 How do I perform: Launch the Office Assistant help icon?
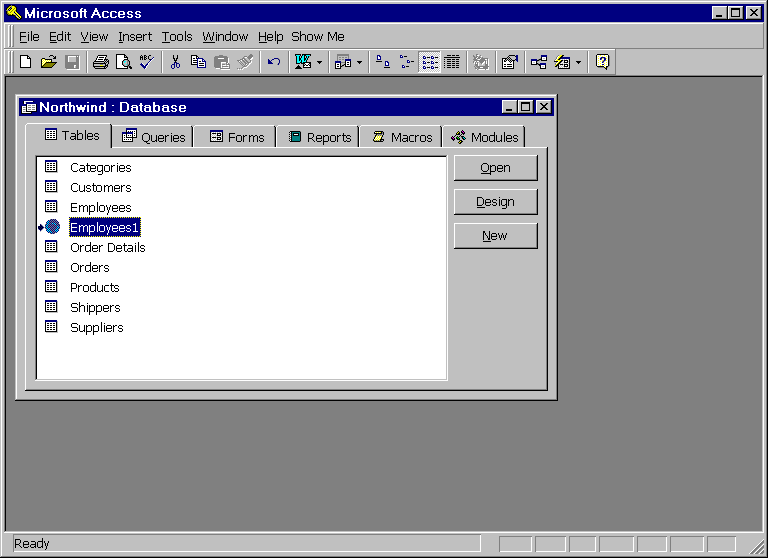(602, 62)
